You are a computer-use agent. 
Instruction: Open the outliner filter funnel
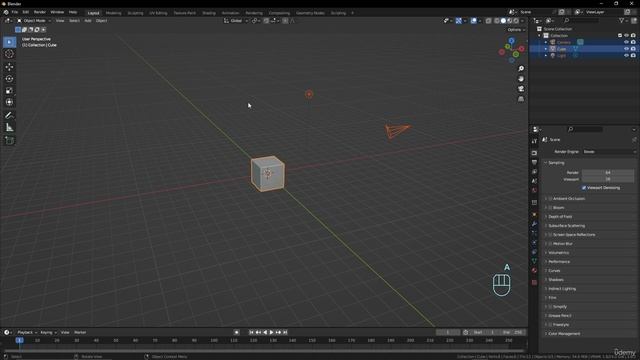point(622,20)
